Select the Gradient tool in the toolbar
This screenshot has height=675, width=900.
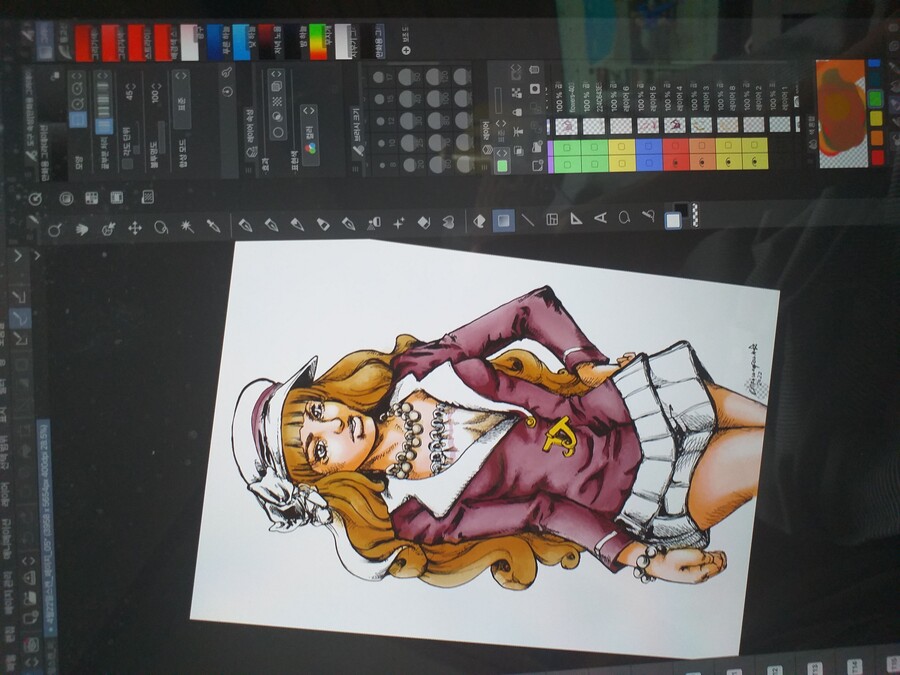click(x=504, y=220)
